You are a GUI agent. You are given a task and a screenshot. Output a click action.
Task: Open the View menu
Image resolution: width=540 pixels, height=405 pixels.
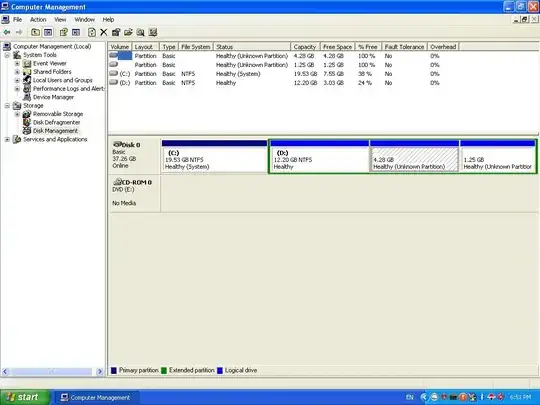pyautogui.click(x=60, y=20)
